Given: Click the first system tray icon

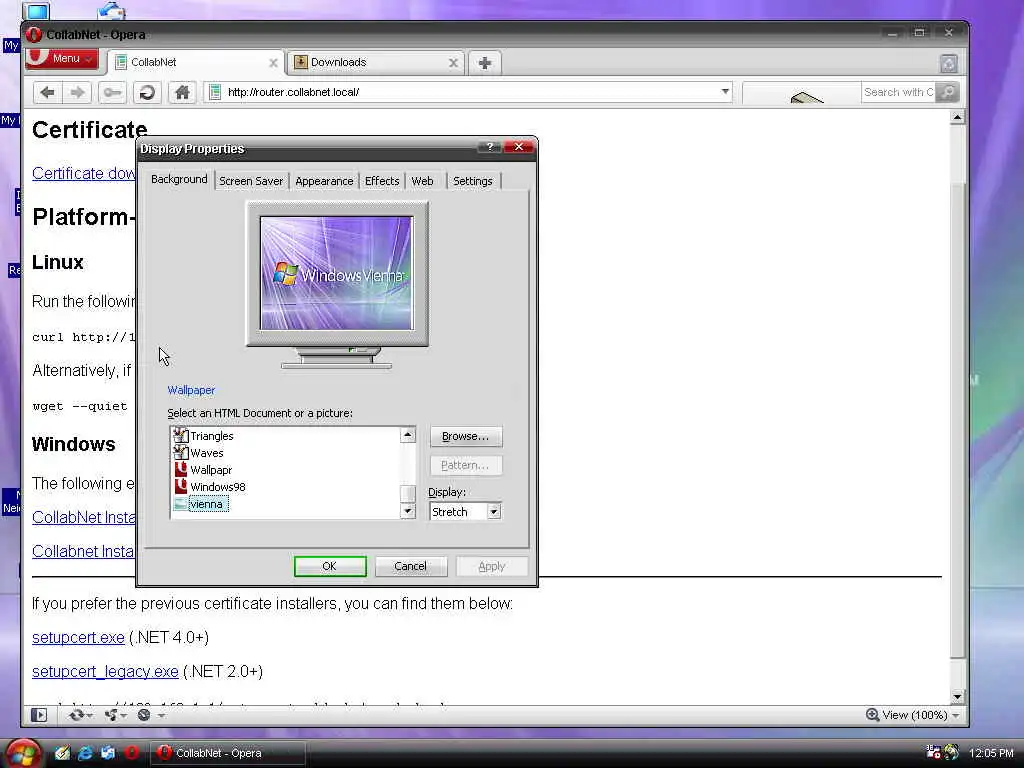Looking at the screenshot, I should 933,752.
